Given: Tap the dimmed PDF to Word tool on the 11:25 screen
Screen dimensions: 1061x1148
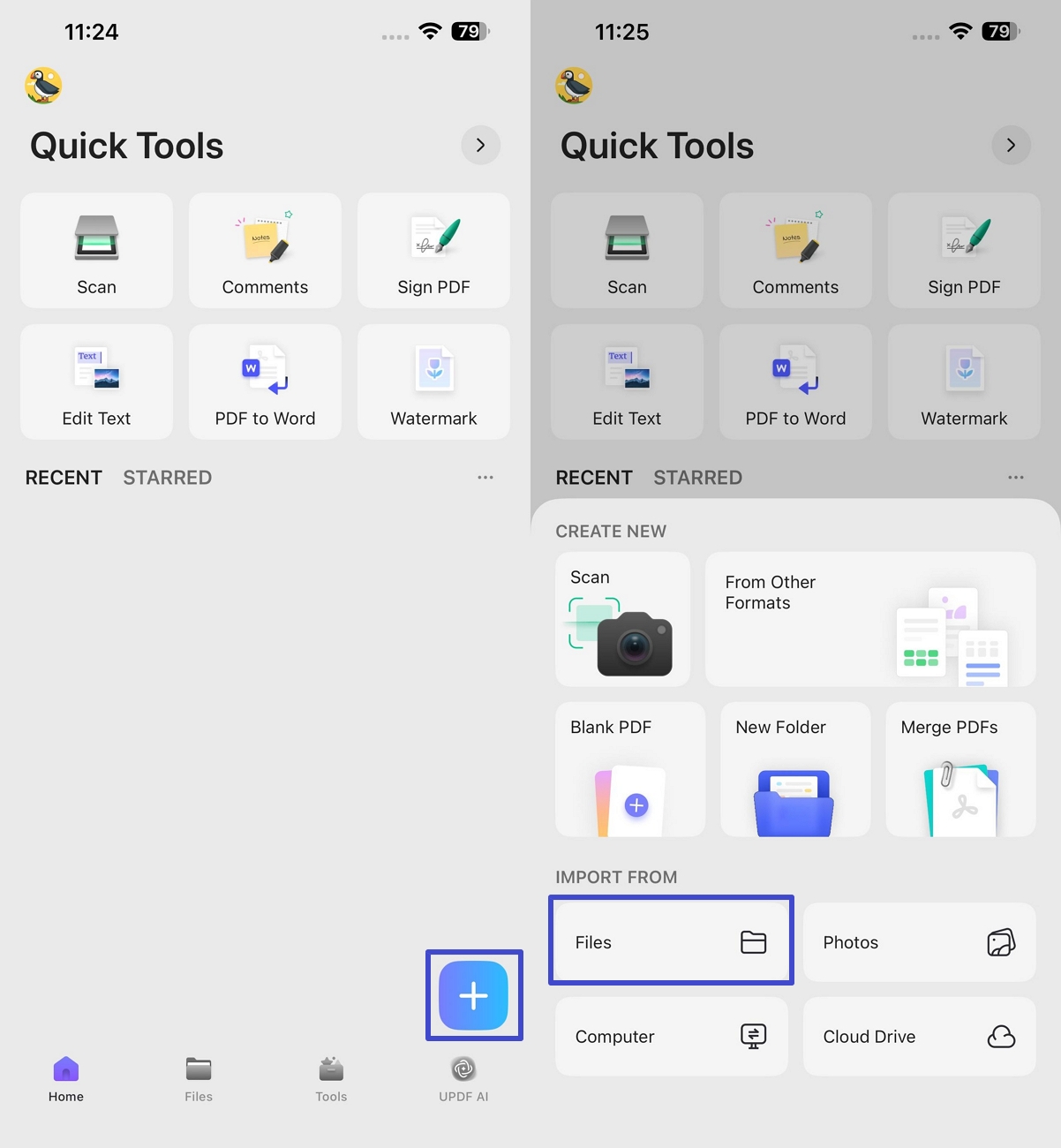Looking at the screenshot, I should tap(795, 381).
